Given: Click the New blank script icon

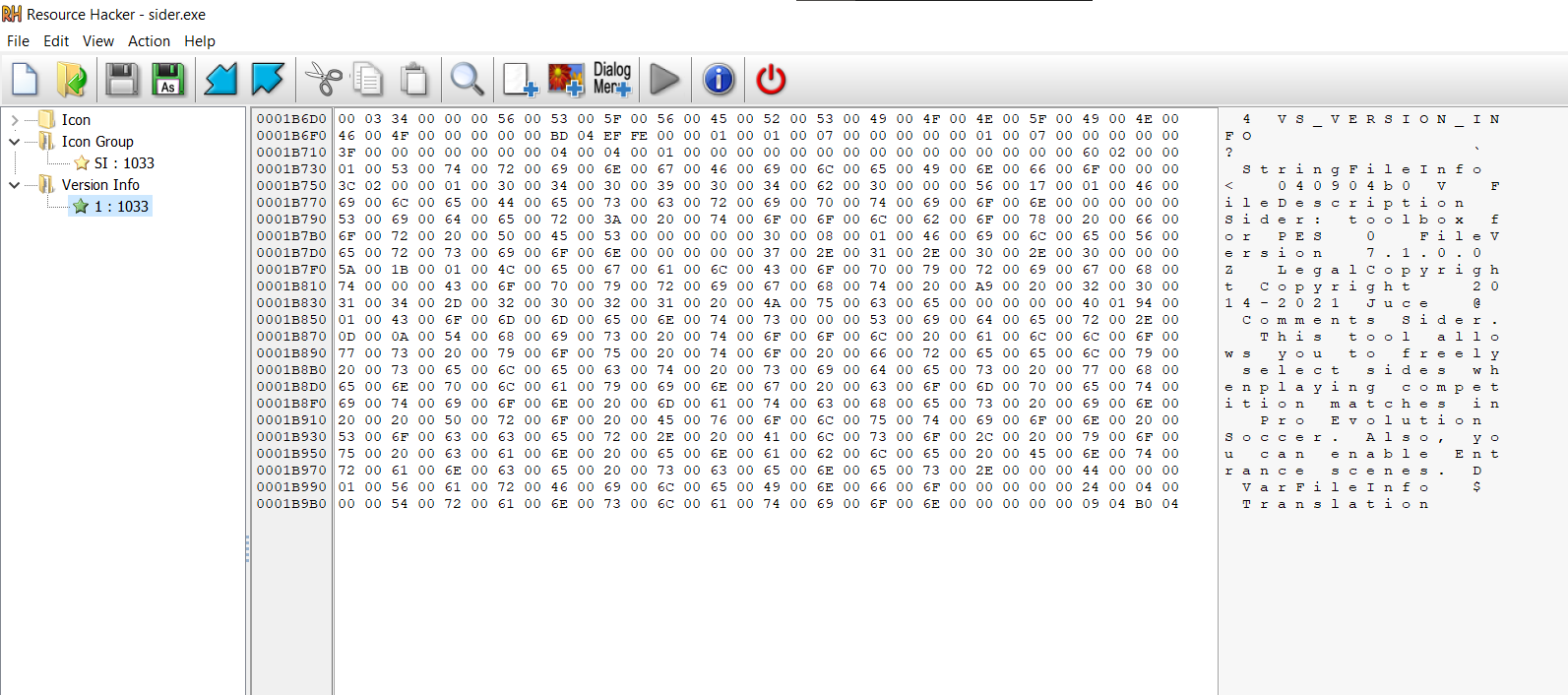Looking at the screenshot, I should [x=25, y=80].
